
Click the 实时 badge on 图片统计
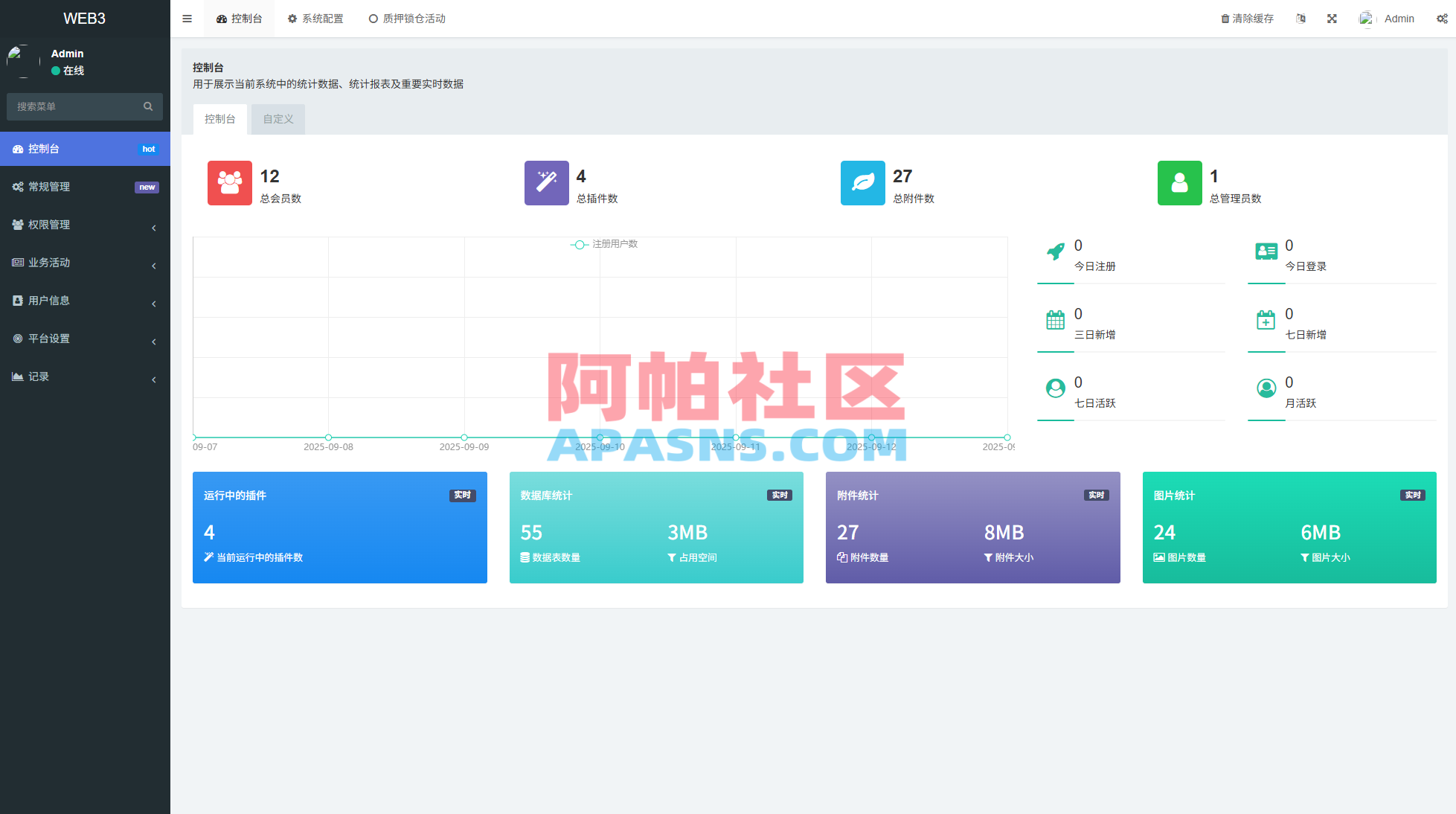pos(1413,496)
